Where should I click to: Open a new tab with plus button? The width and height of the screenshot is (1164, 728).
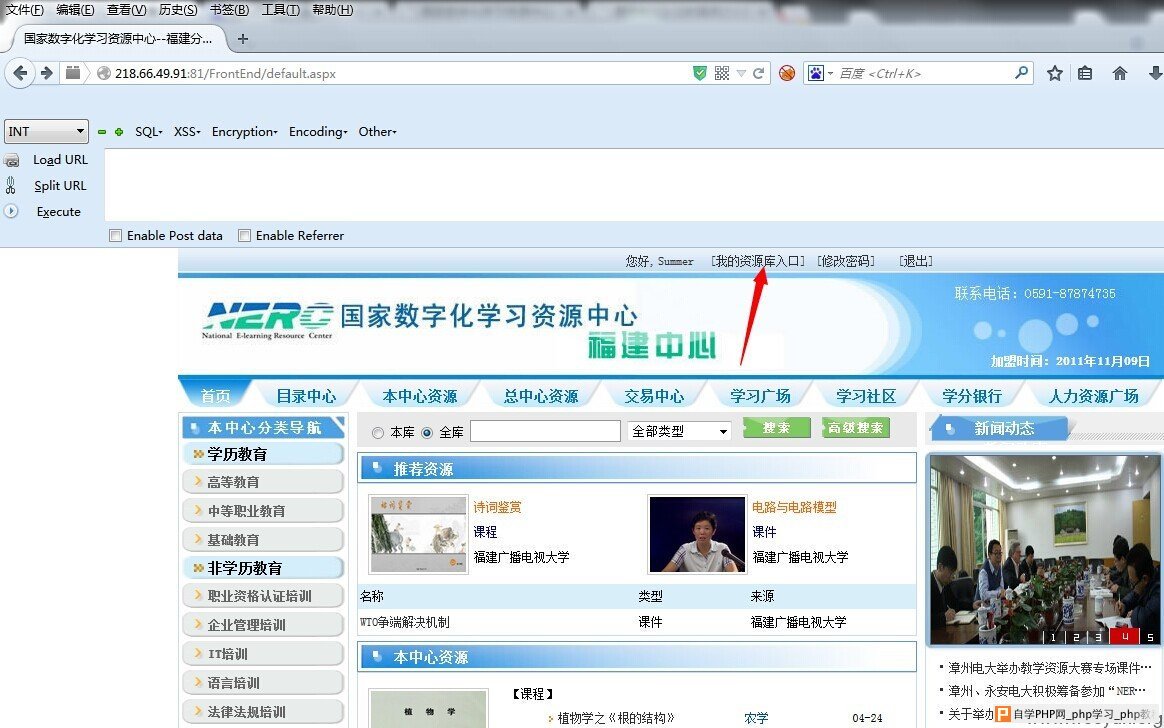(243, 39)
